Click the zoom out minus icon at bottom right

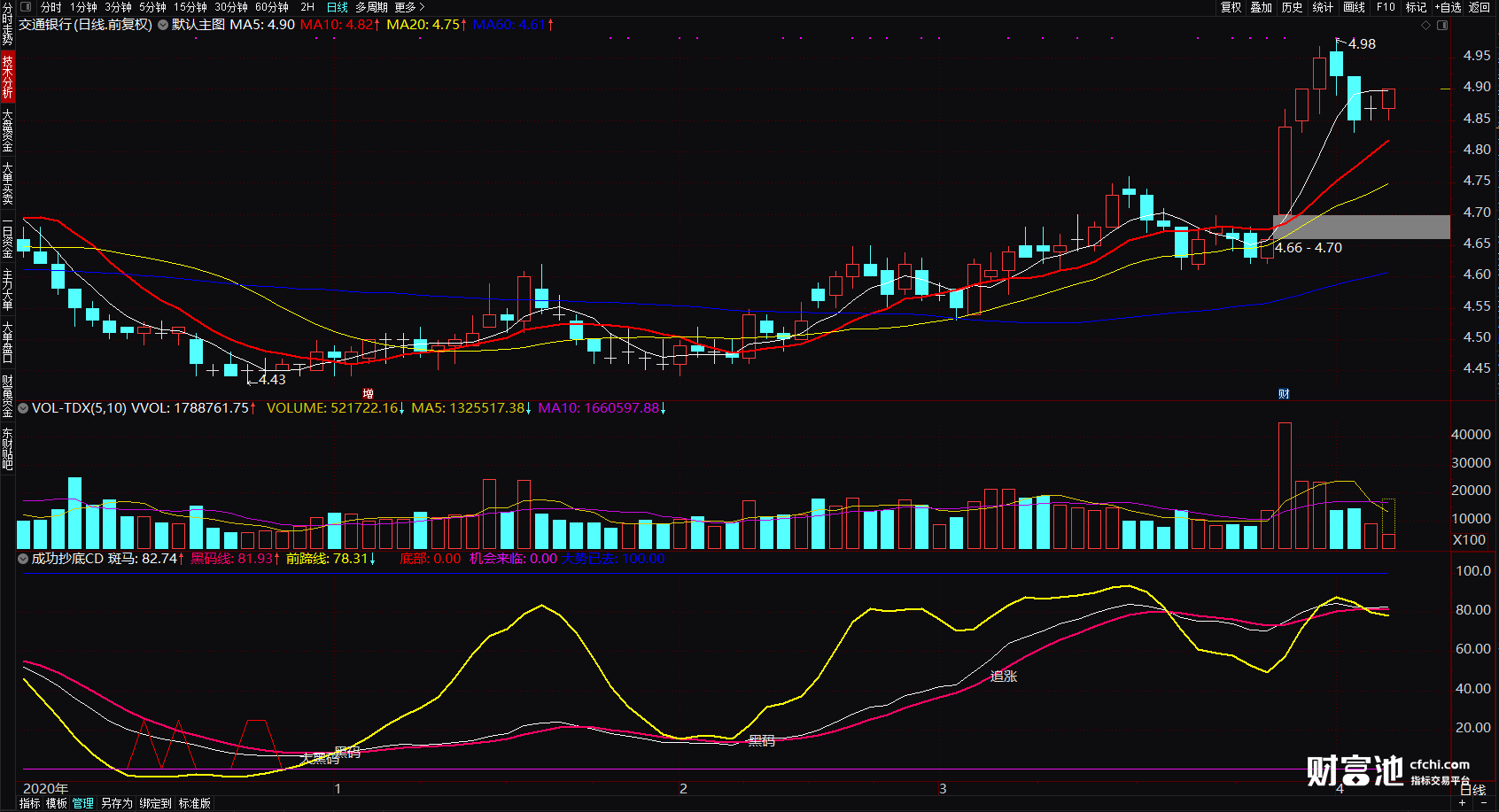click(x=1484, y=803)
